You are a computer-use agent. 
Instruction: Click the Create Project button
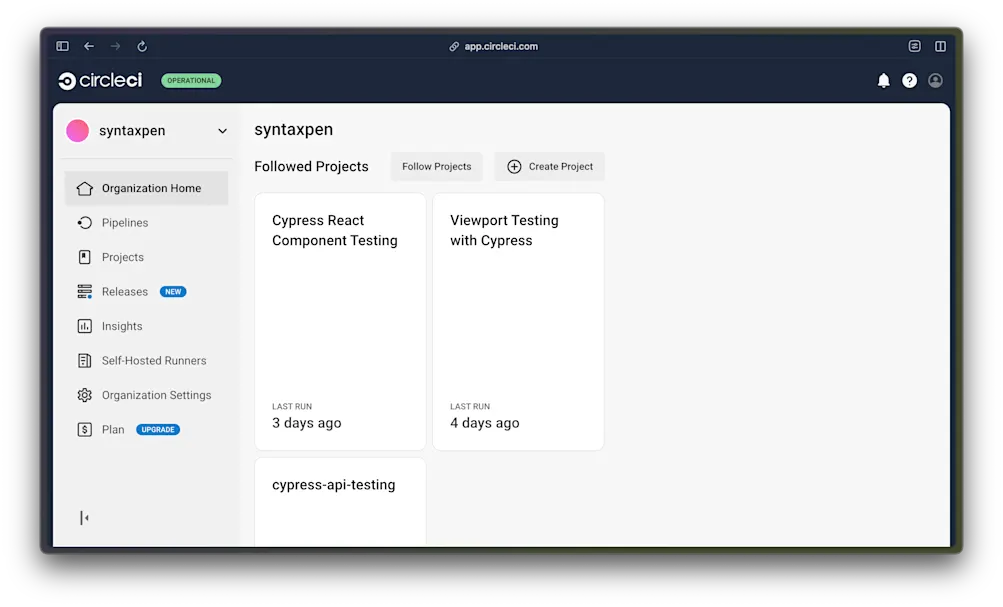[548, 166]
